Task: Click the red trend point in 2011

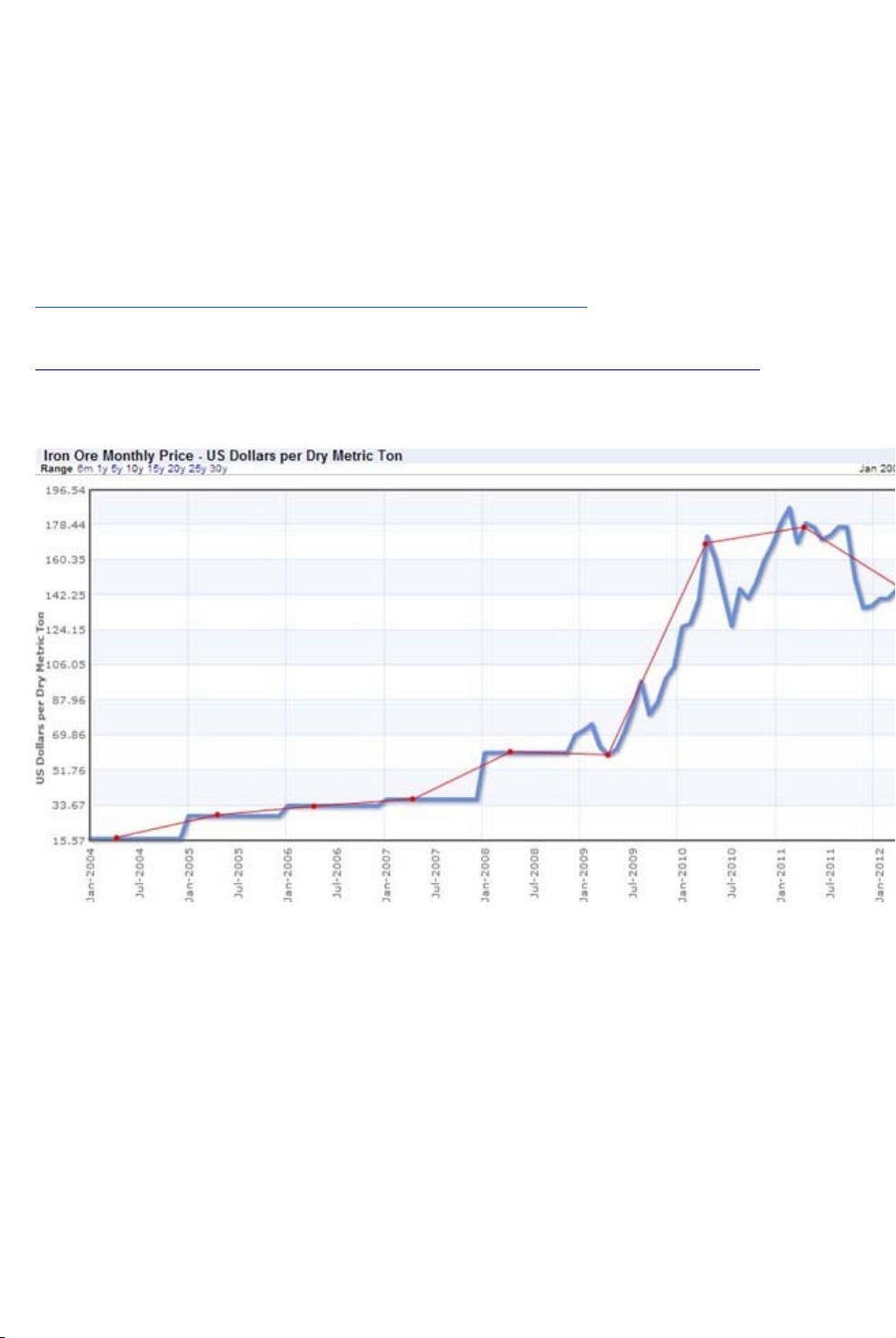Action: (x=803, y=527)
